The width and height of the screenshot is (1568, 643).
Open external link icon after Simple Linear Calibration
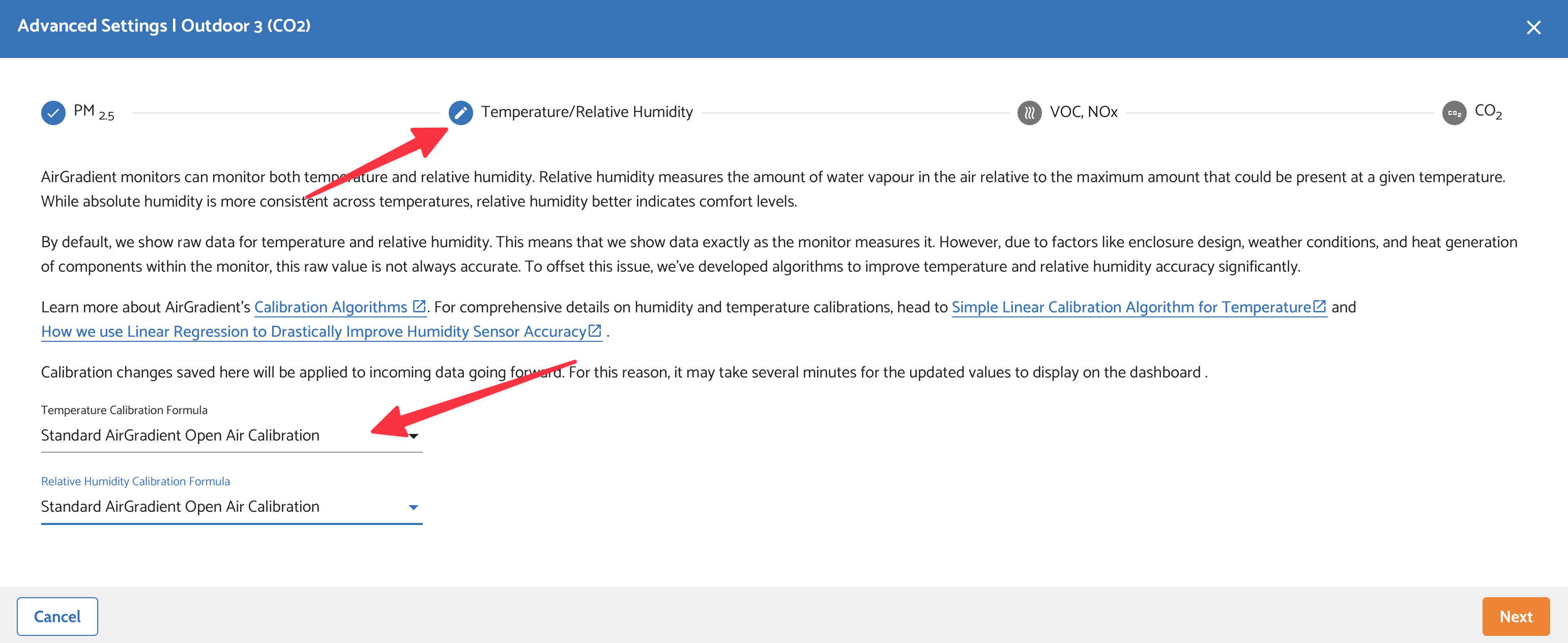click(x=1320, y=306)
